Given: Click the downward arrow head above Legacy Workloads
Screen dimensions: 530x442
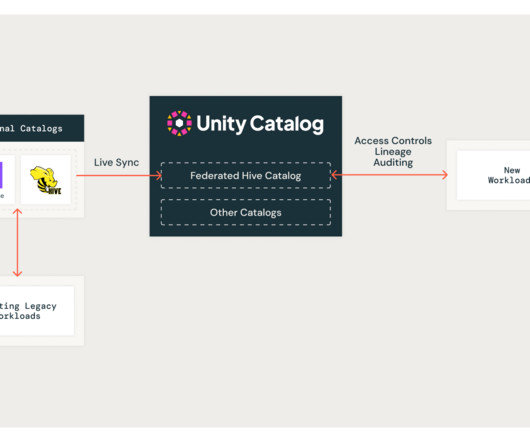Looking at the screenshot, I should click(x=17, y=273).
